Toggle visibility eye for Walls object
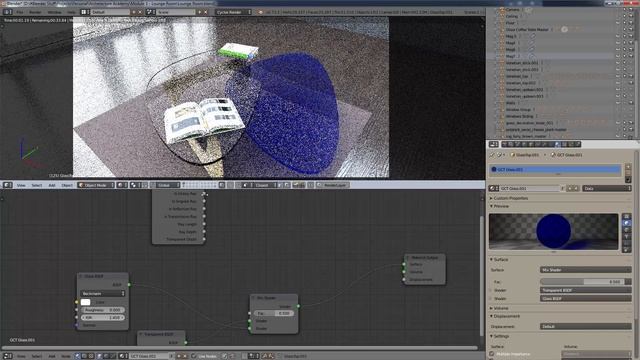Screen dimensions: 640x360 [618, 103]
